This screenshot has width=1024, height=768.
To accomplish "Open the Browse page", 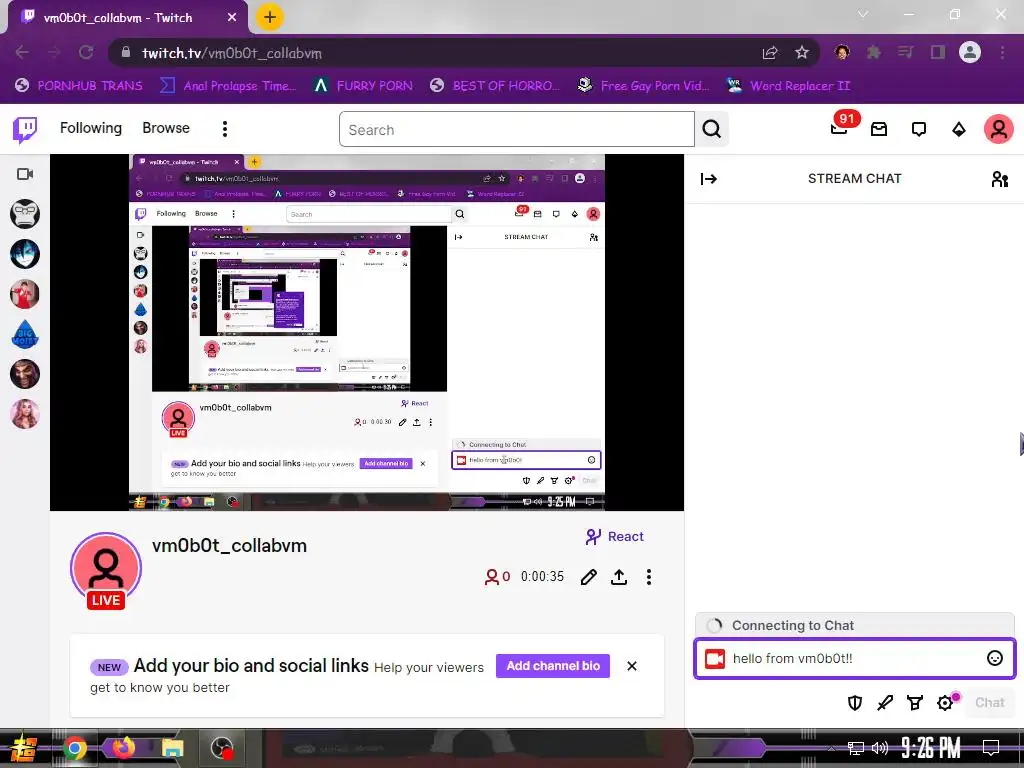I will click(x=166, y=128).
